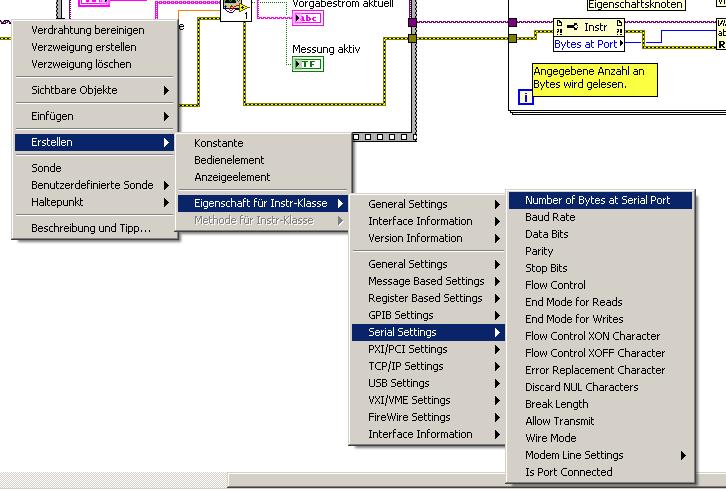Select Parity property
726x490 pixels.
pos(601,251)
